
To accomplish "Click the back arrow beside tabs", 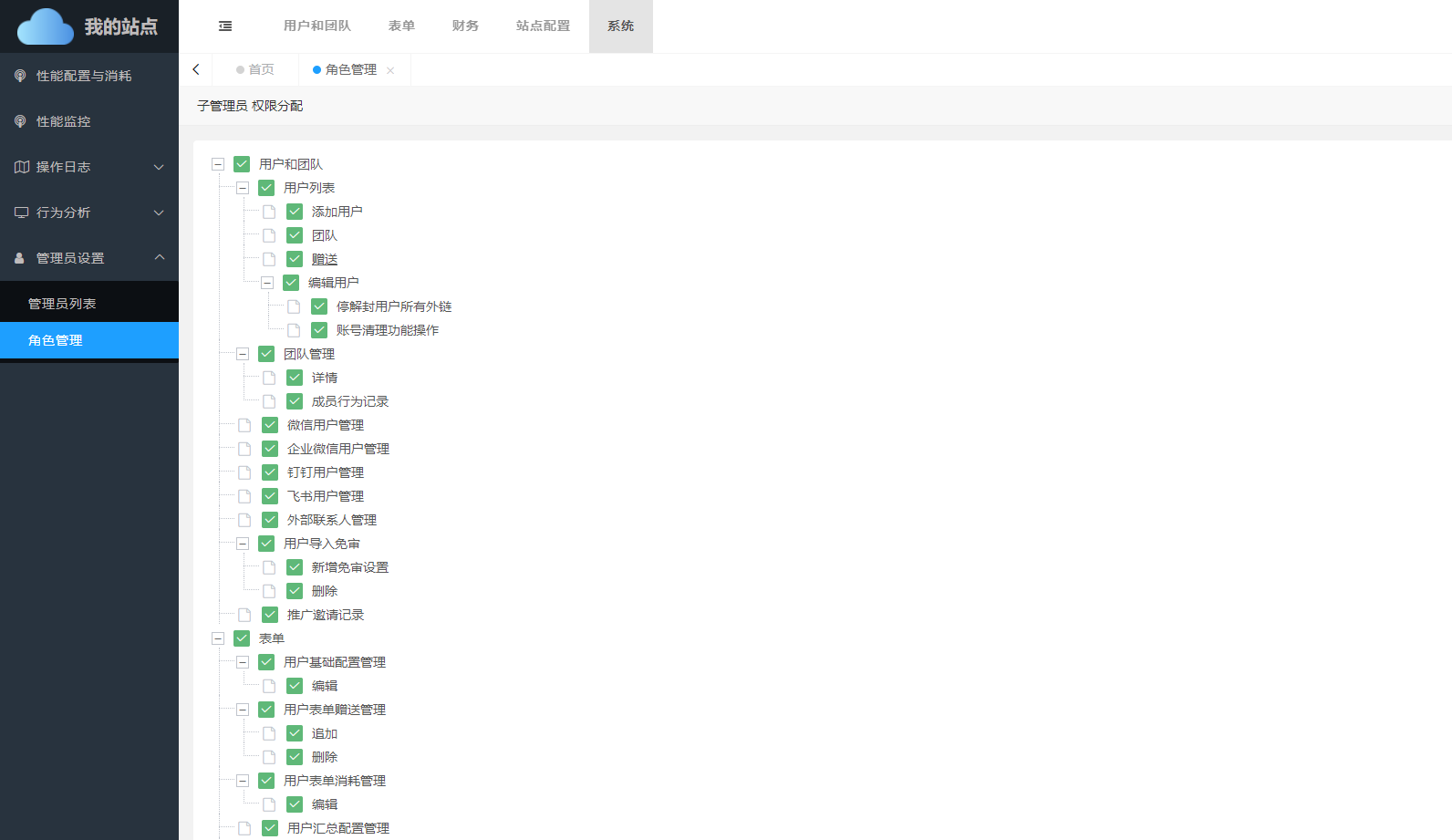I will point(196,69).
